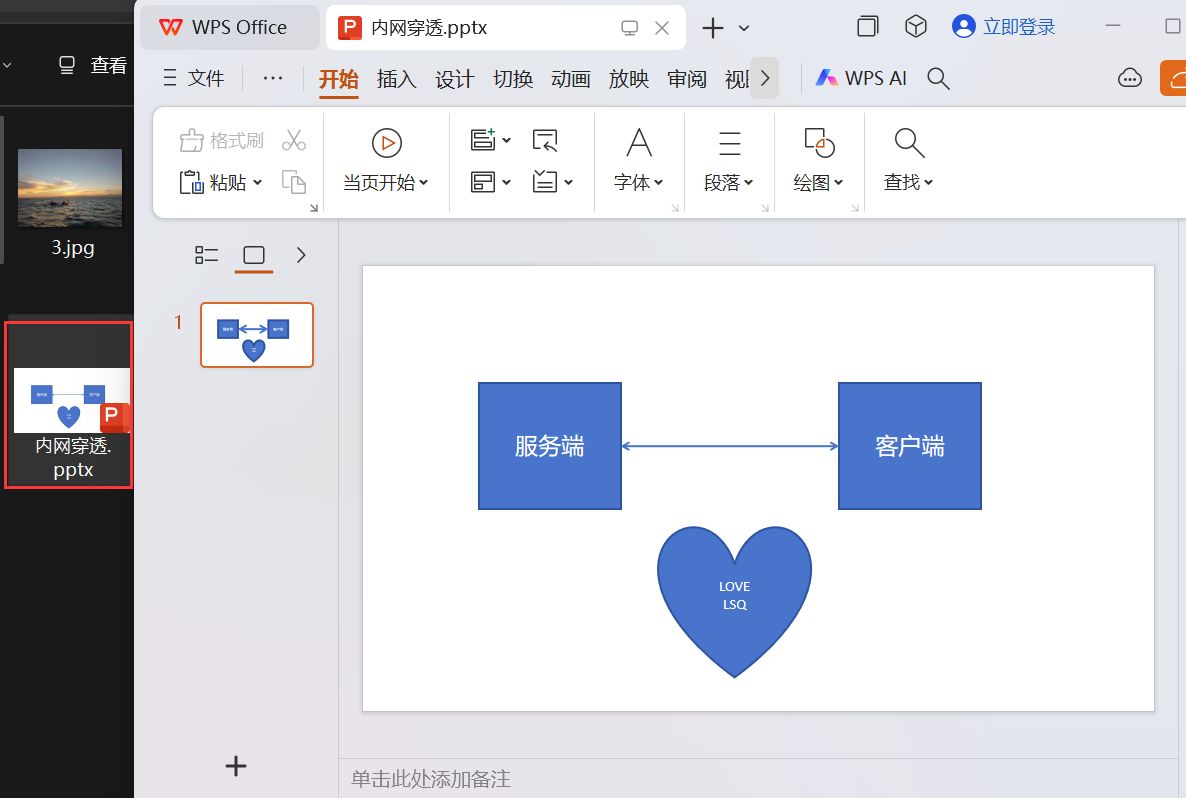Click the 查找 find icon
Viewport: 1186px width, 798px height.
tap(906, 142)
